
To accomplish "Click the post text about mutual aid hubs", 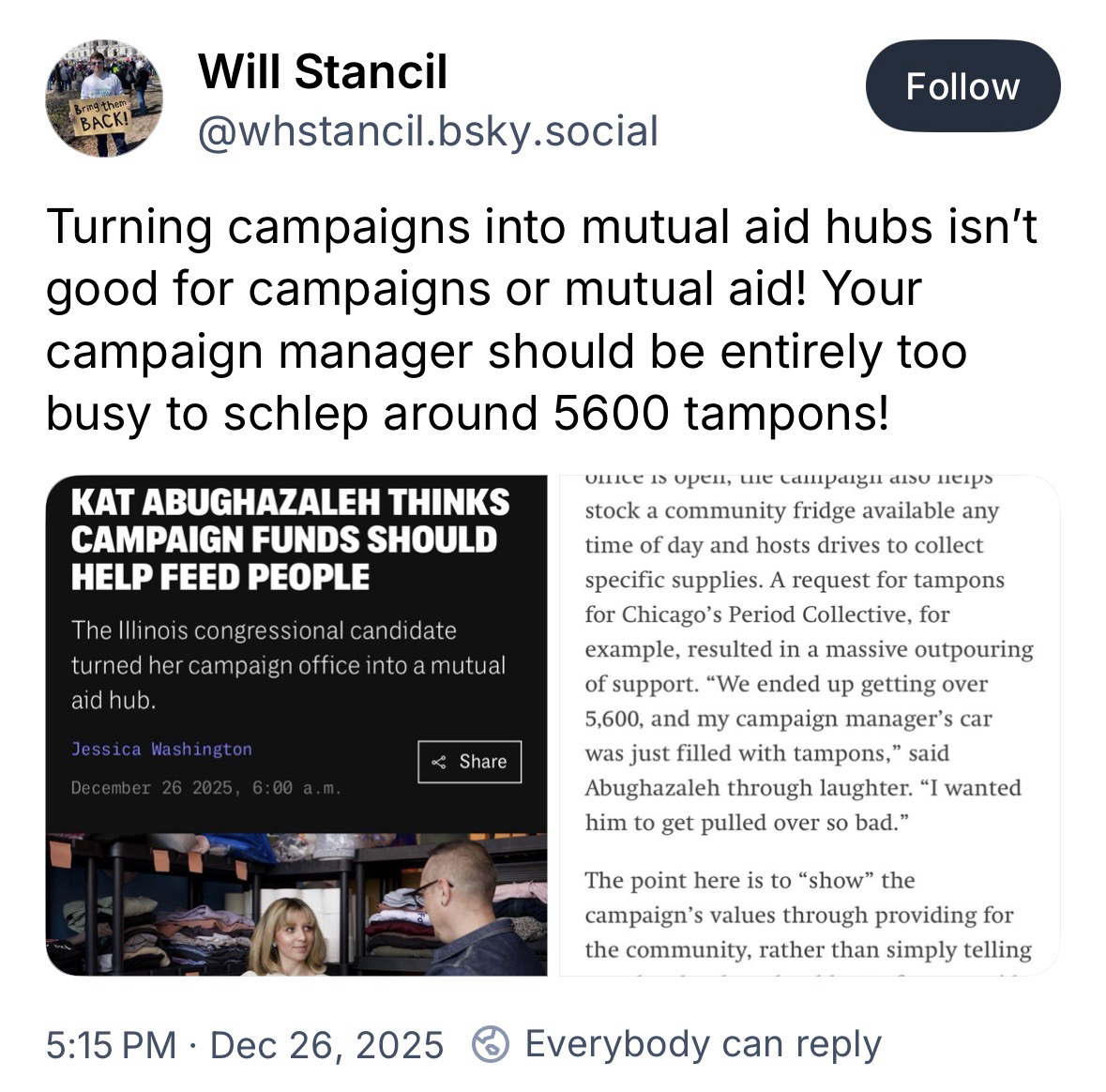I will [542, 319].
